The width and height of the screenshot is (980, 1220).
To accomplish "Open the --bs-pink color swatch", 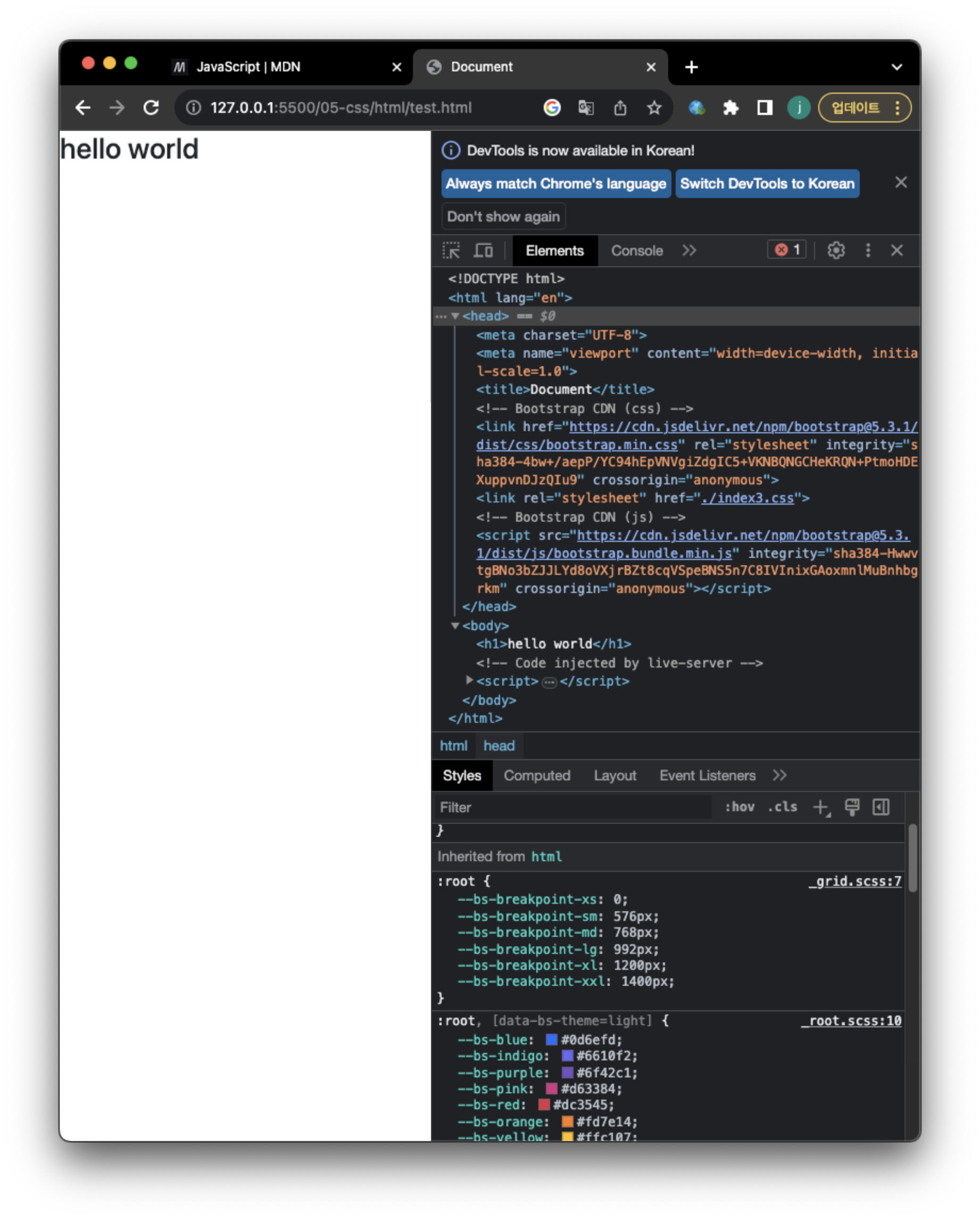I will coord(551,1088).
